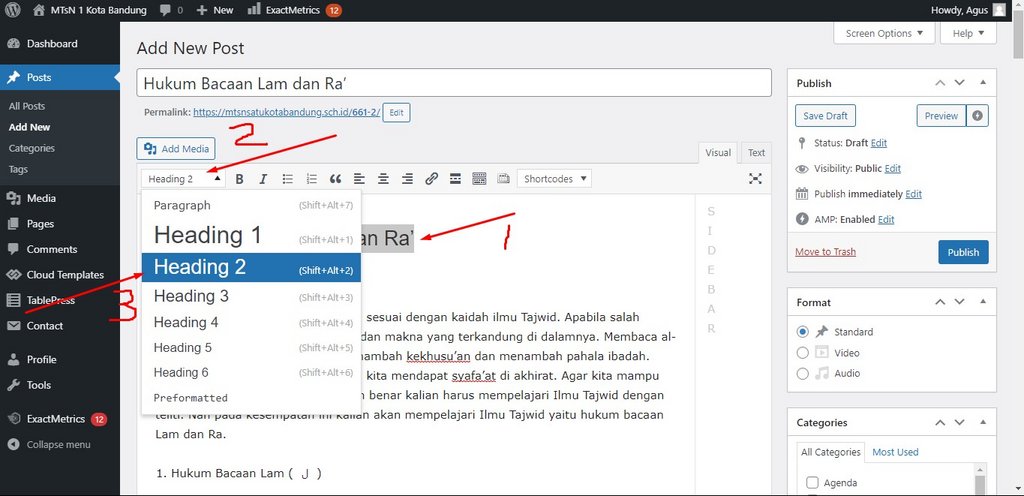Select the Audio post format

(803, 373)
